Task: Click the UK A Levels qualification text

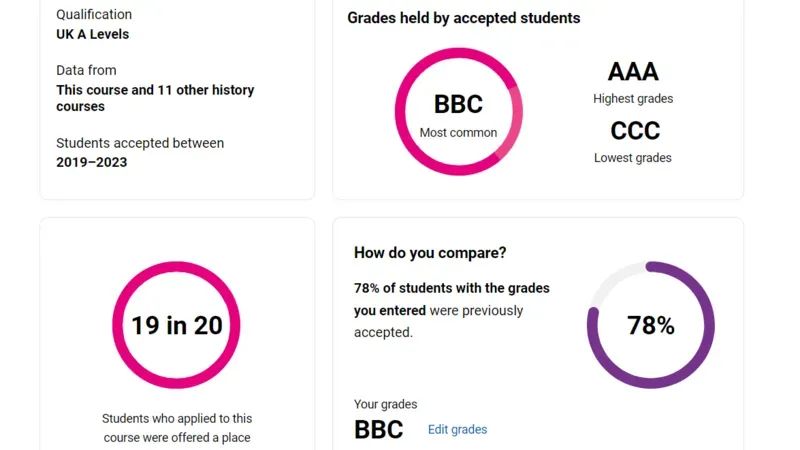Action: (92, 34)
